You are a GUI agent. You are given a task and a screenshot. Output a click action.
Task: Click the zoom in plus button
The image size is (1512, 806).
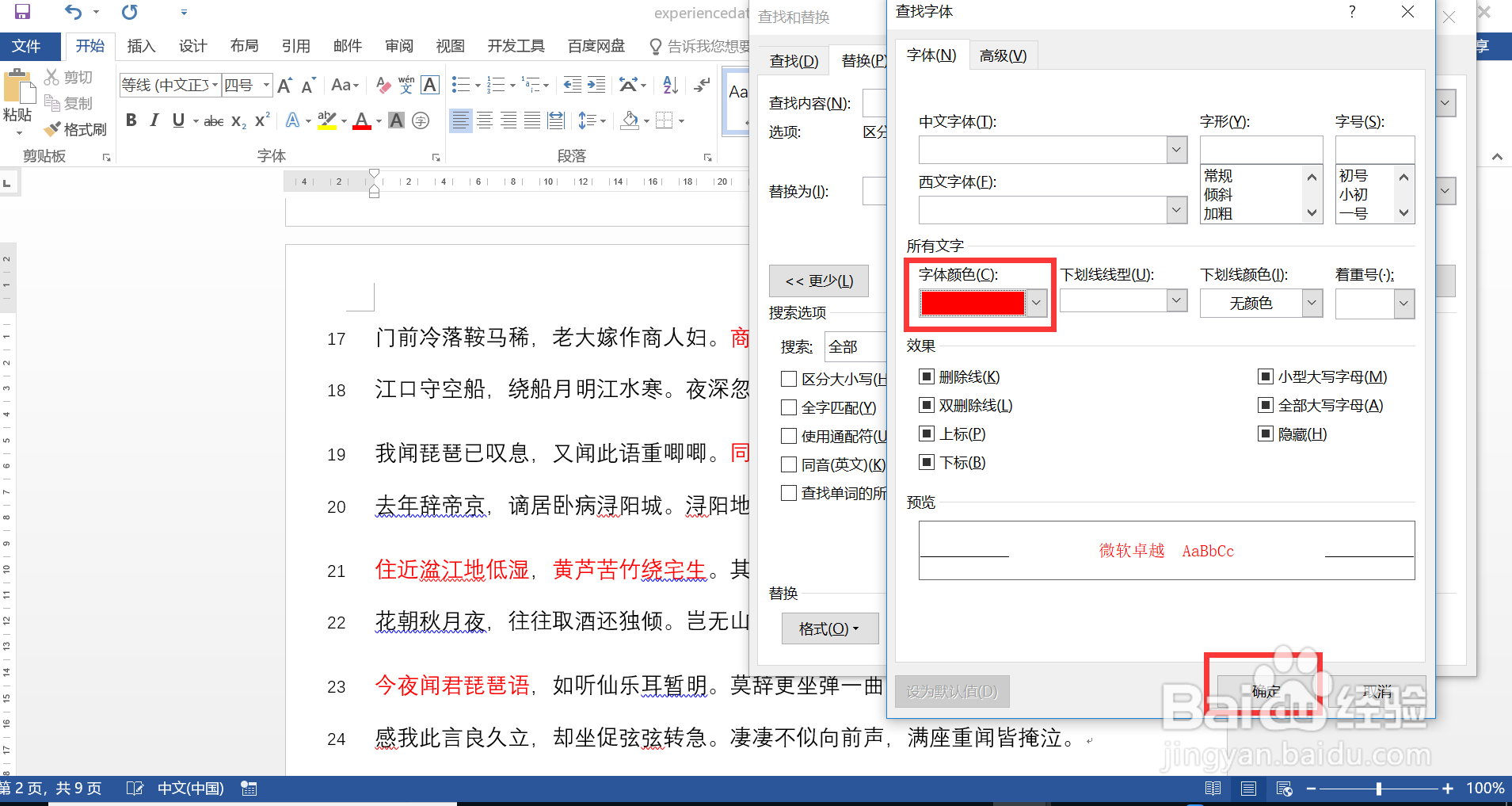coord(1448,789)
